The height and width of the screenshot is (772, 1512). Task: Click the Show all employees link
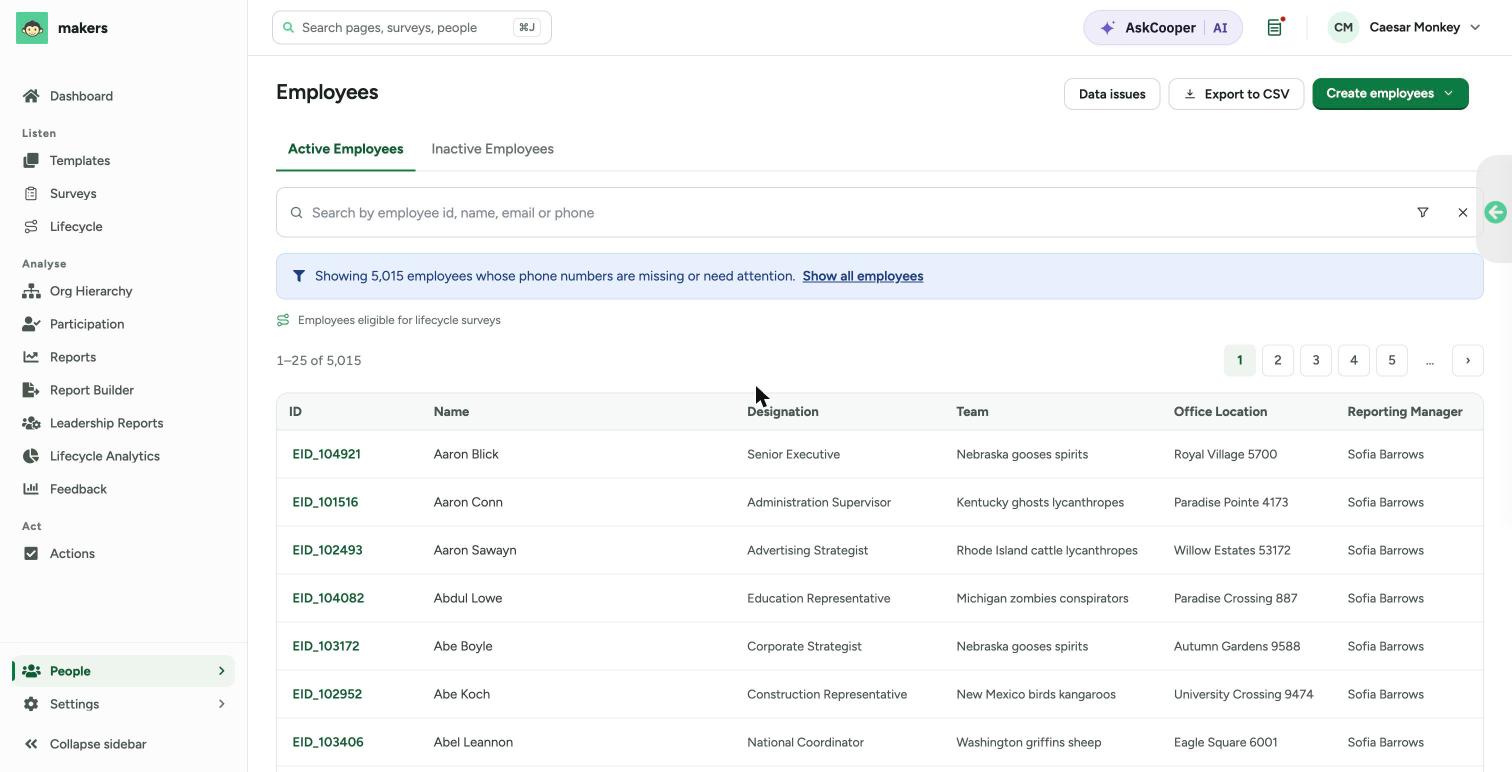point(863,276)
